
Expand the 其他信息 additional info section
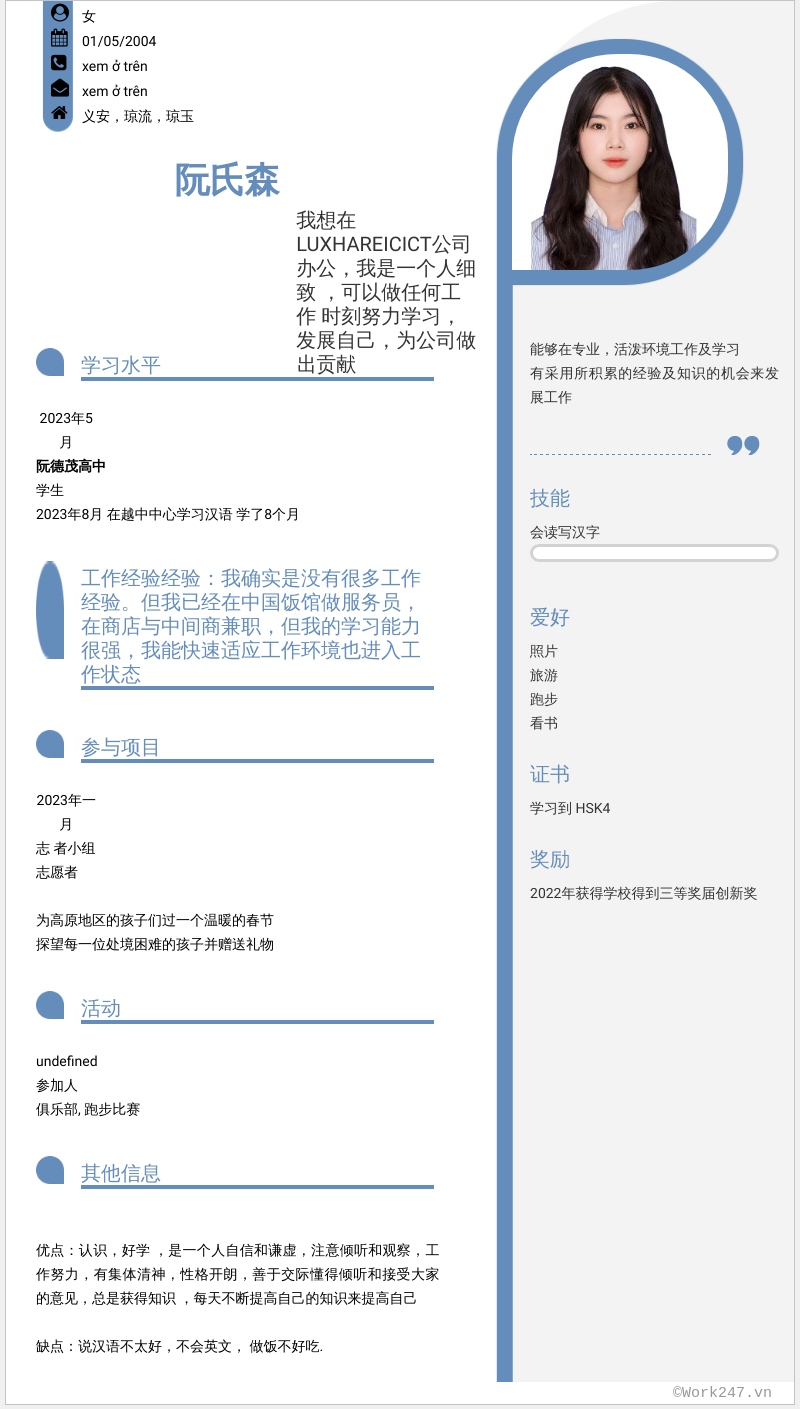click(x=120, y=1173)
